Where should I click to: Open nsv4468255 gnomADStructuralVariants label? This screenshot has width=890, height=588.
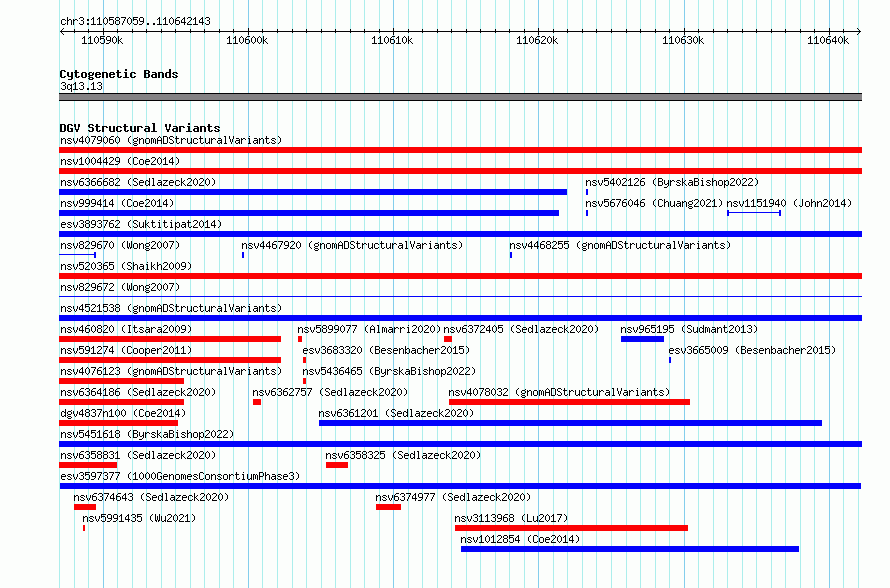tap(620, 245)
